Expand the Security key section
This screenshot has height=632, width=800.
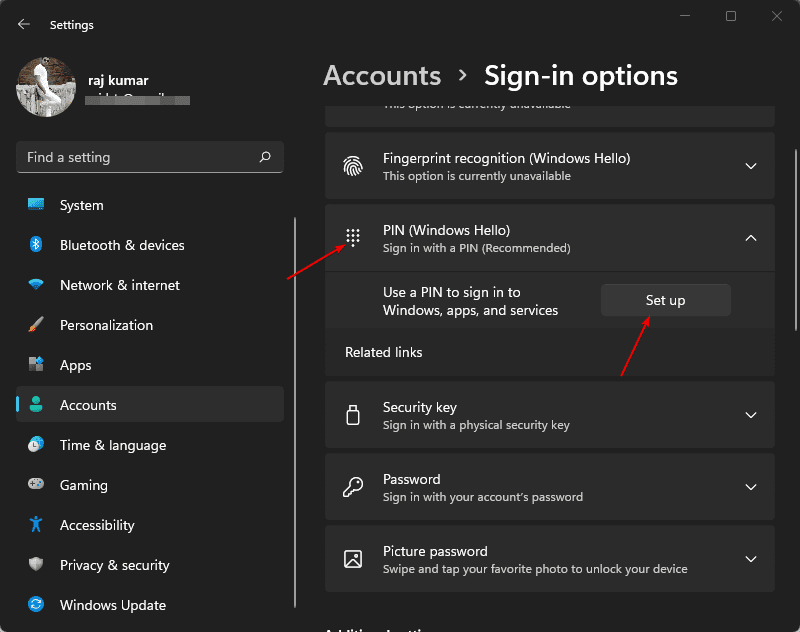coord(751,414)
